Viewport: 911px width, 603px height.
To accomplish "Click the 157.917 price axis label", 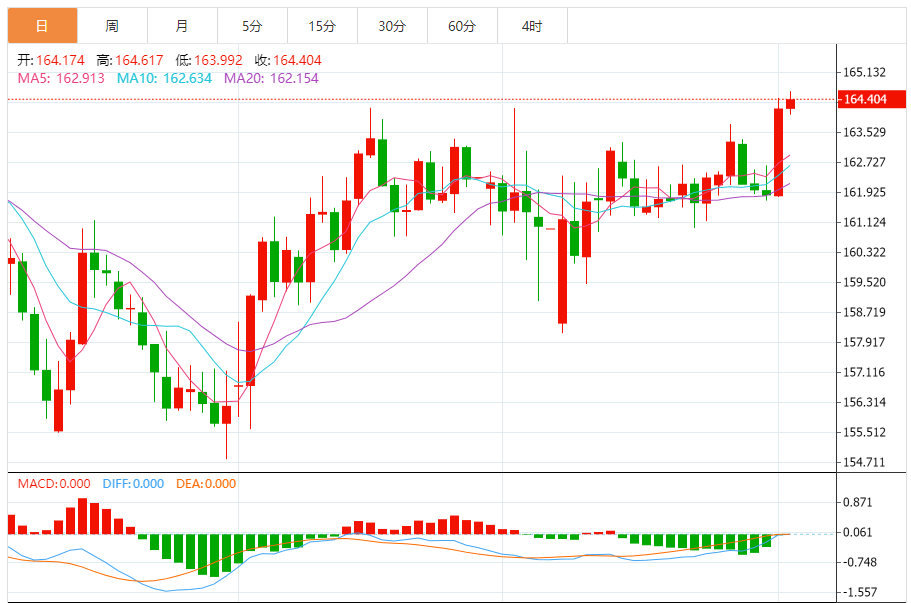I will coord(865,342).
